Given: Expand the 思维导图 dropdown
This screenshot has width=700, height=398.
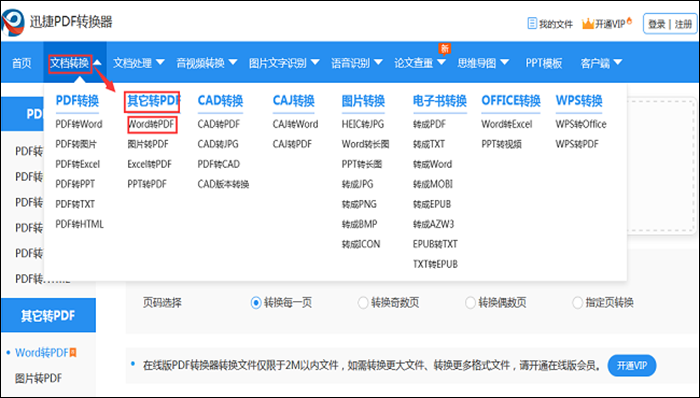Looking at the screenshot, I should (x=504, y=63).
